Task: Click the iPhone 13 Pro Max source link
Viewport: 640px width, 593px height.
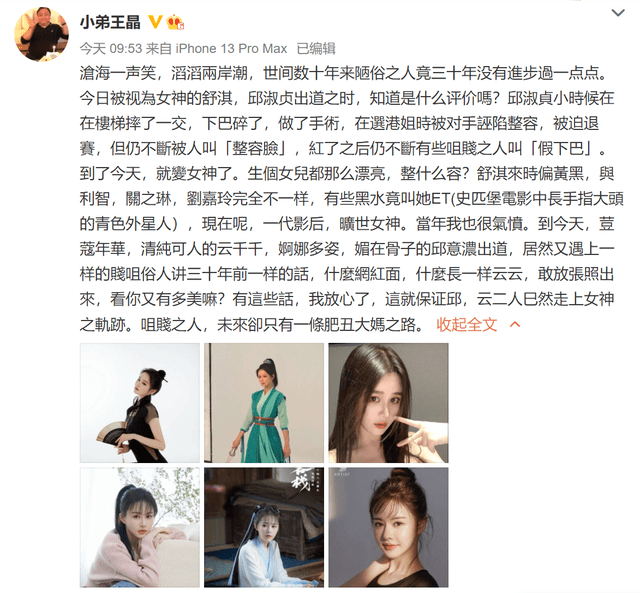Action: pyautogui.click(x=231, y=49)
